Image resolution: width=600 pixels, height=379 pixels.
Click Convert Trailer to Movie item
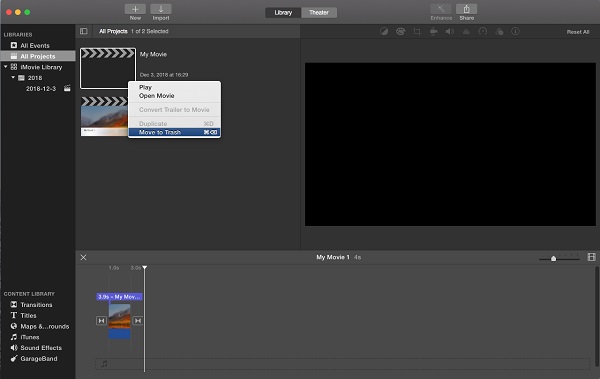click(174, 110)
